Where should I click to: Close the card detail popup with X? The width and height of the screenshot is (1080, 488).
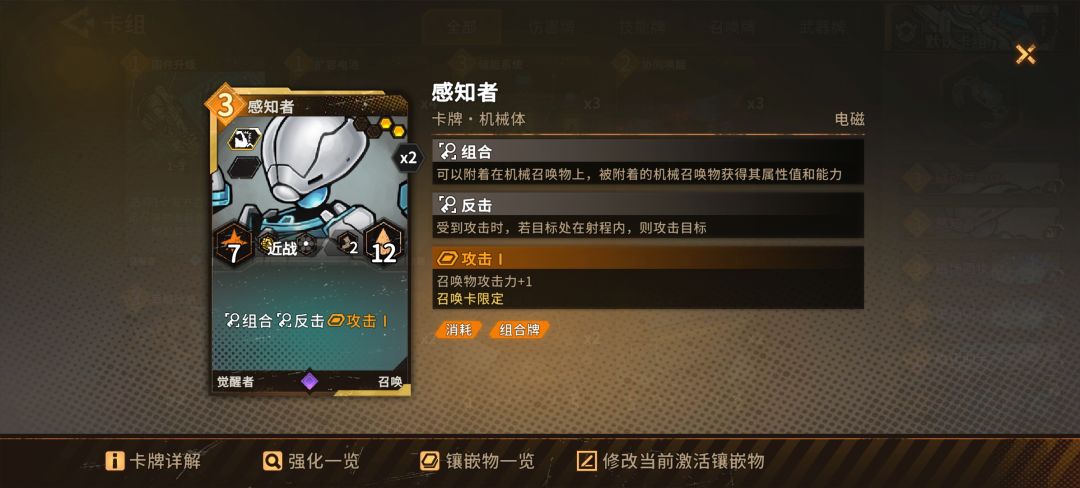coord(1026,54)
